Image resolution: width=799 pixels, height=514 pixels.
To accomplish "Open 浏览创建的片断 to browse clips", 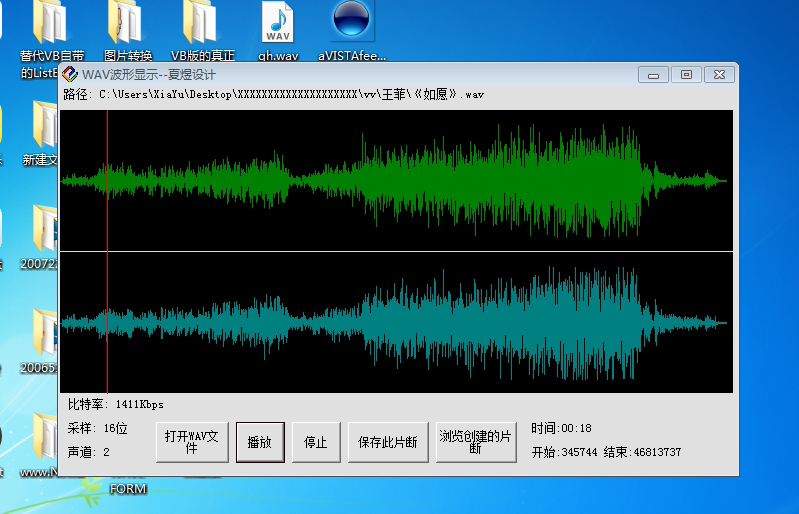I will point(475,441).
